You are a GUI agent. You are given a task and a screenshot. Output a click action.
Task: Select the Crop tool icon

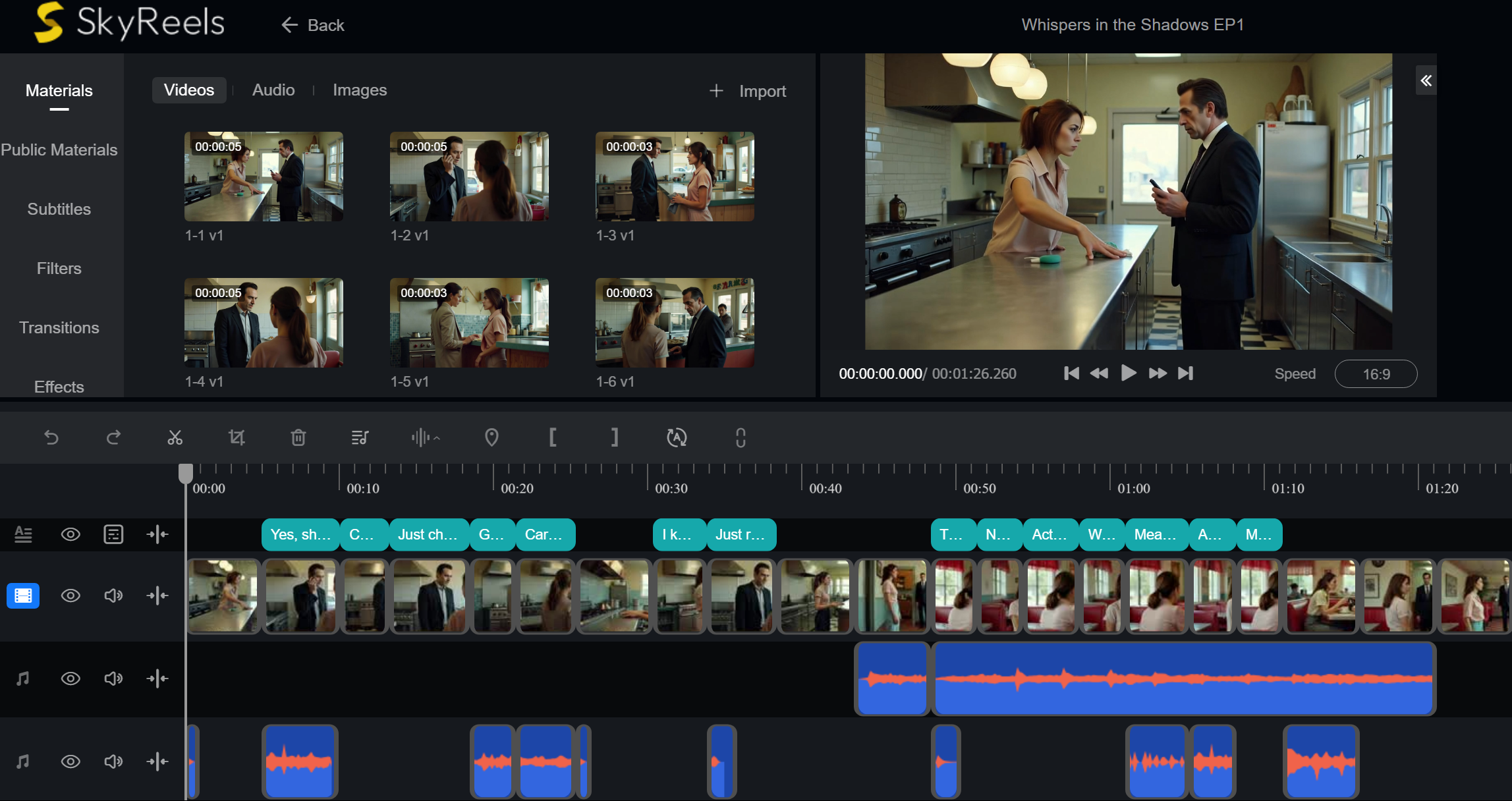[237, 437]
